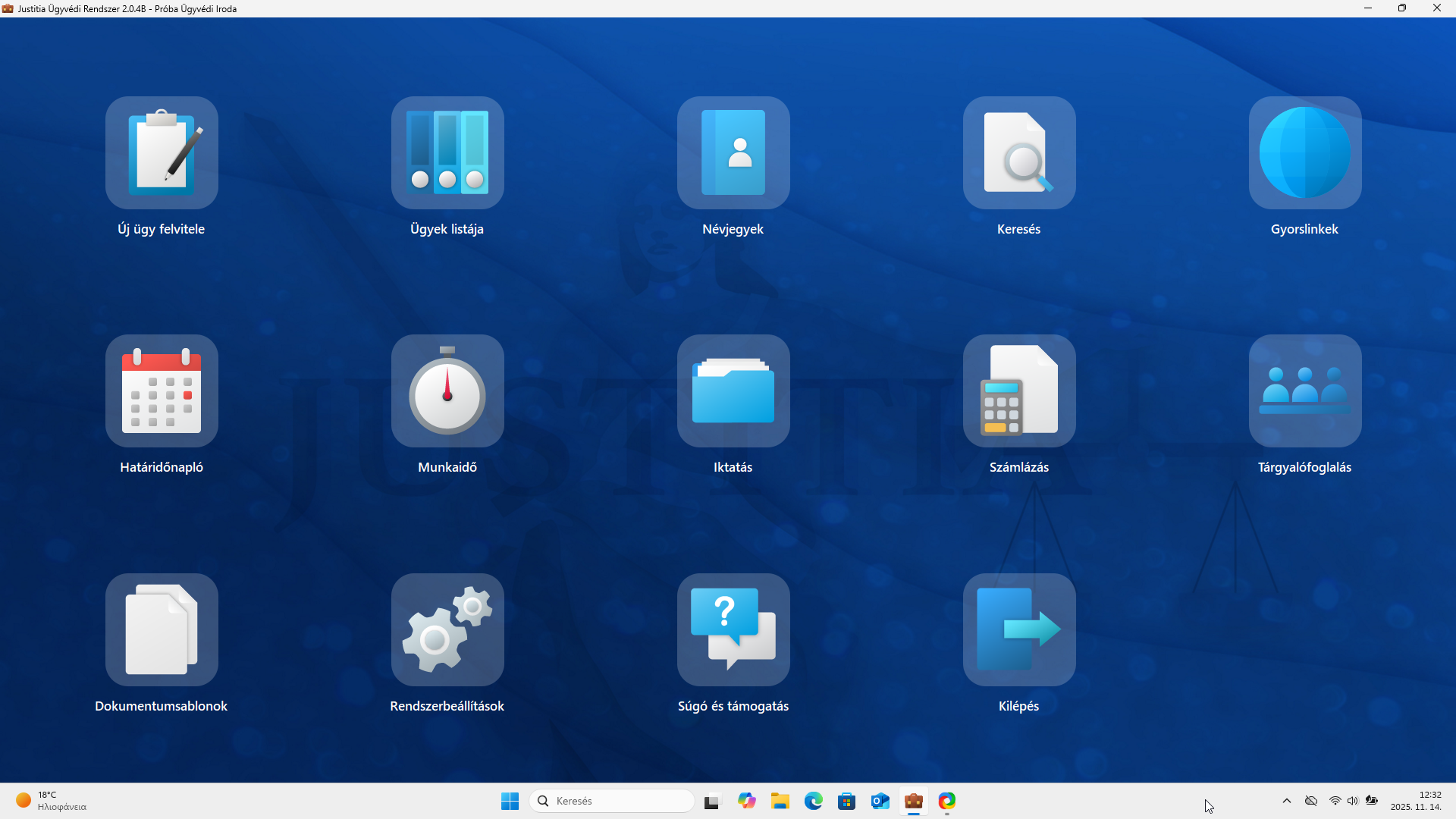Open Rendszerbeállítások gears icon
The image size is (1456, 819).
[x=447, y=629]
